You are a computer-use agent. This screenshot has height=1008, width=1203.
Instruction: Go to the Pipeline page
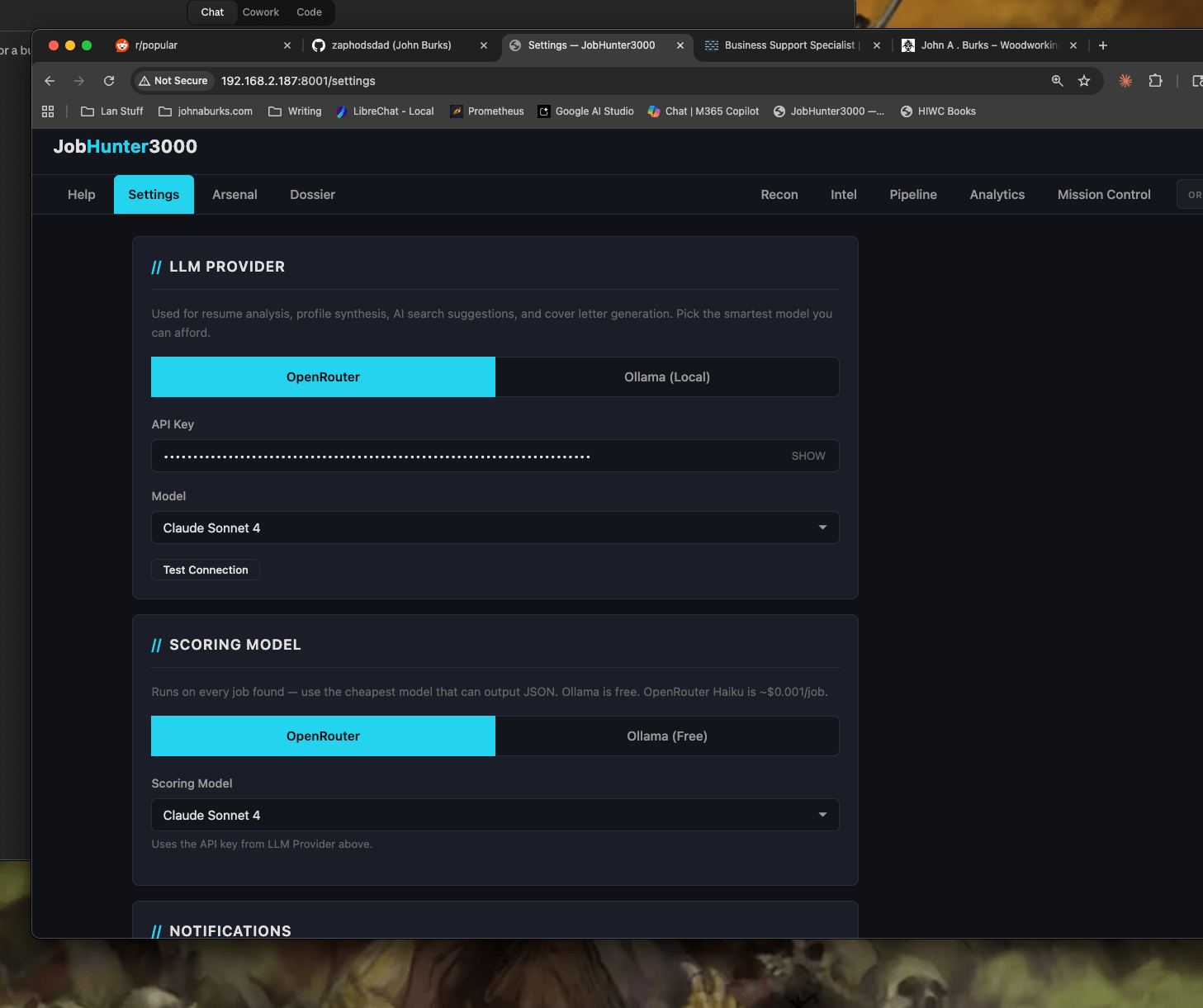pyautogui.click(x=913, y=195)
